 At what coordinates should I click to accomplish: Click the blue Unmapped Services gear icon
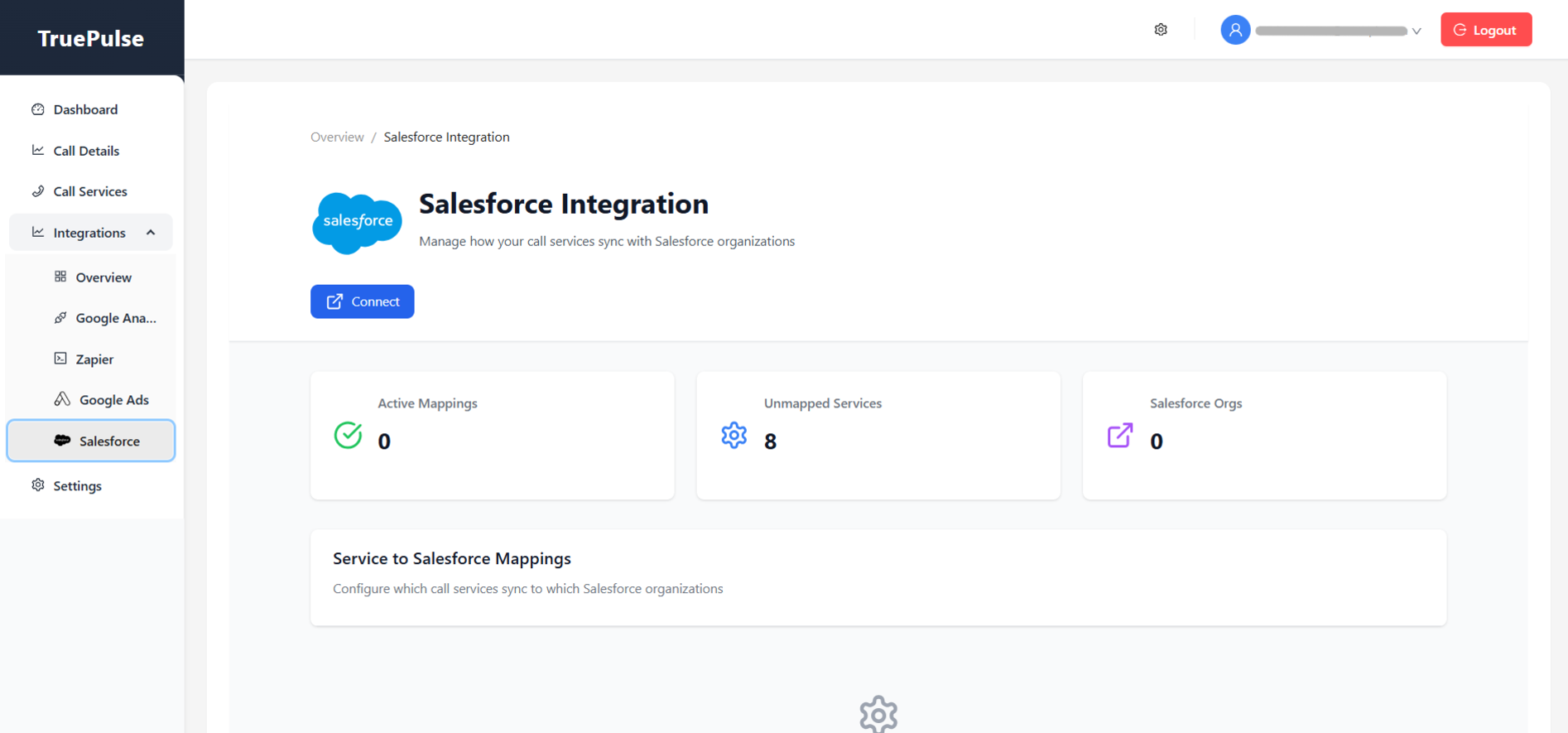point(733,435)
